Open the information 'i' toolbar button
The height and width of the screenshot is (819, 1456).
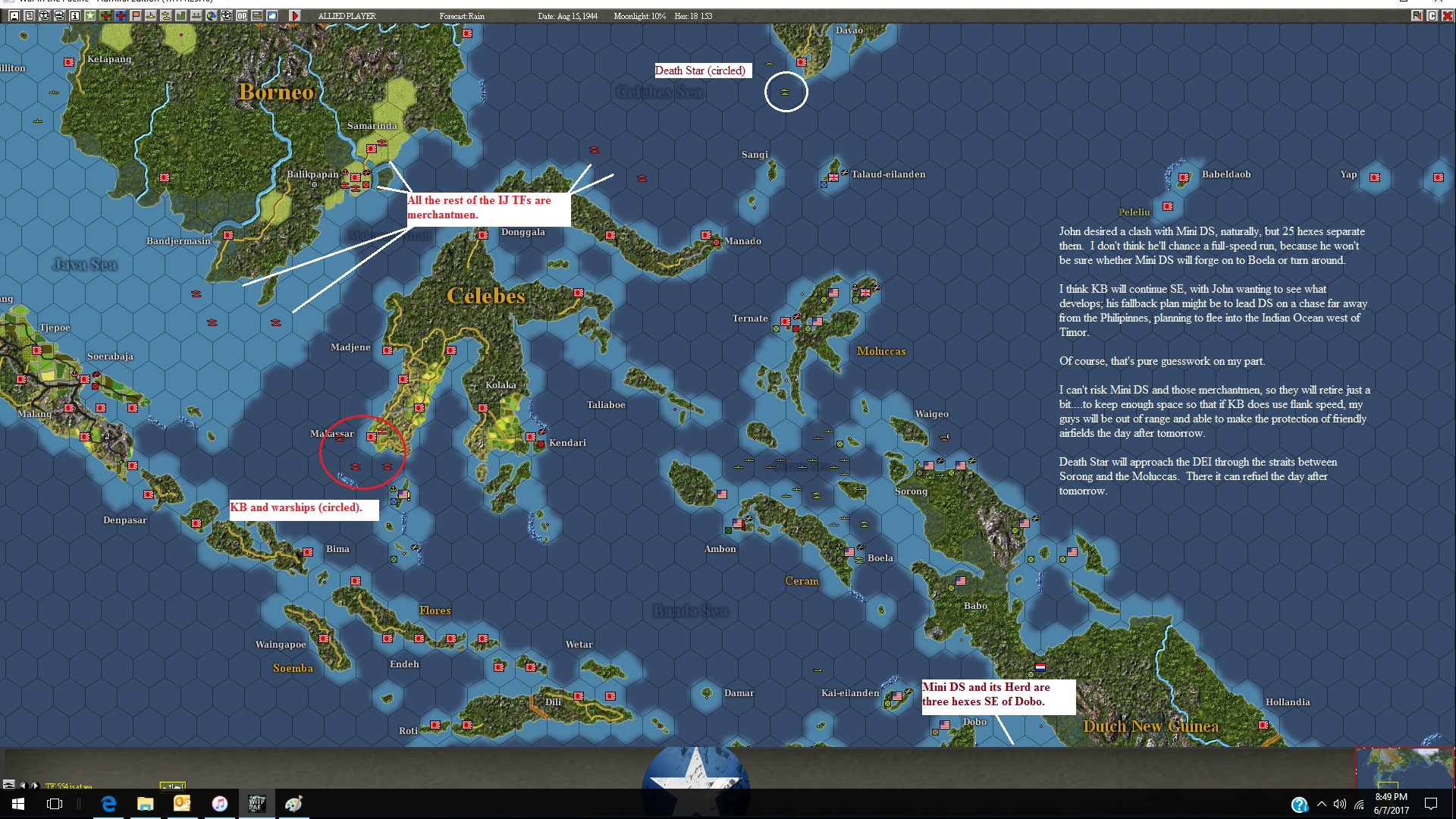[x=75, y=16]
